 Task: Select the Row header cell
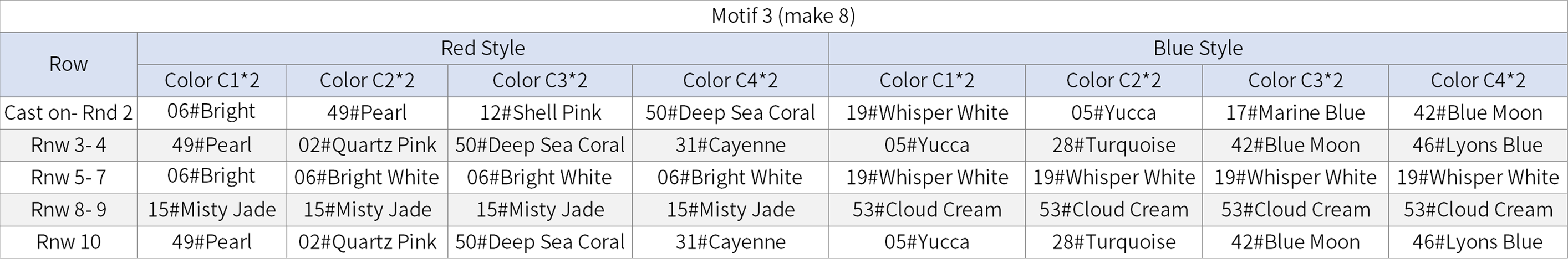(69, 64)
